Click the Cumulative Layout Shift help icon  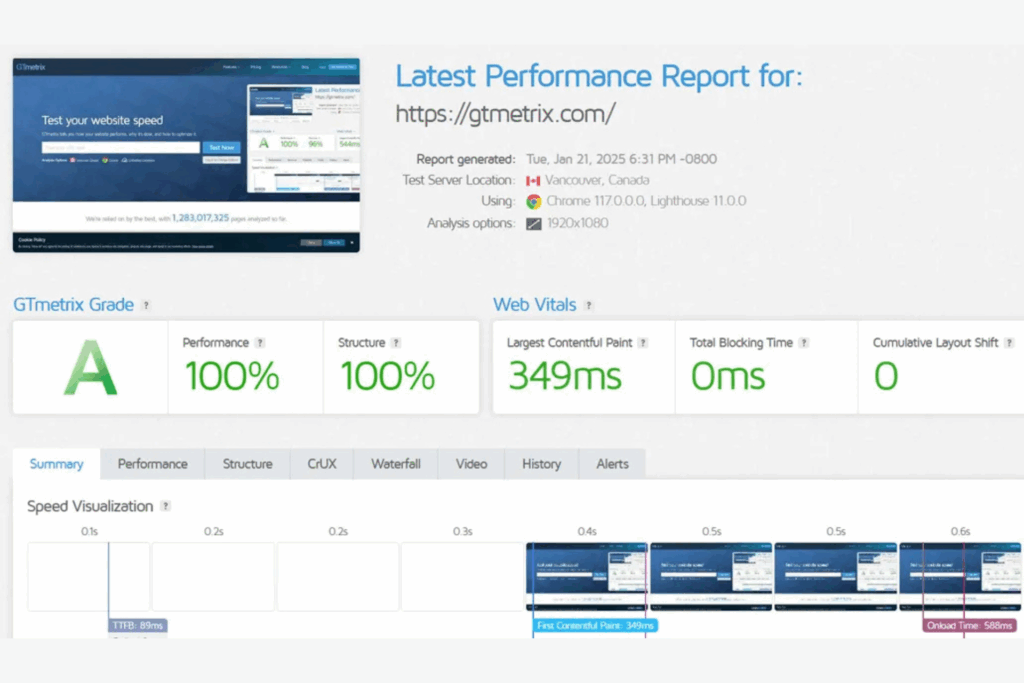click(x=1009, y=343)
